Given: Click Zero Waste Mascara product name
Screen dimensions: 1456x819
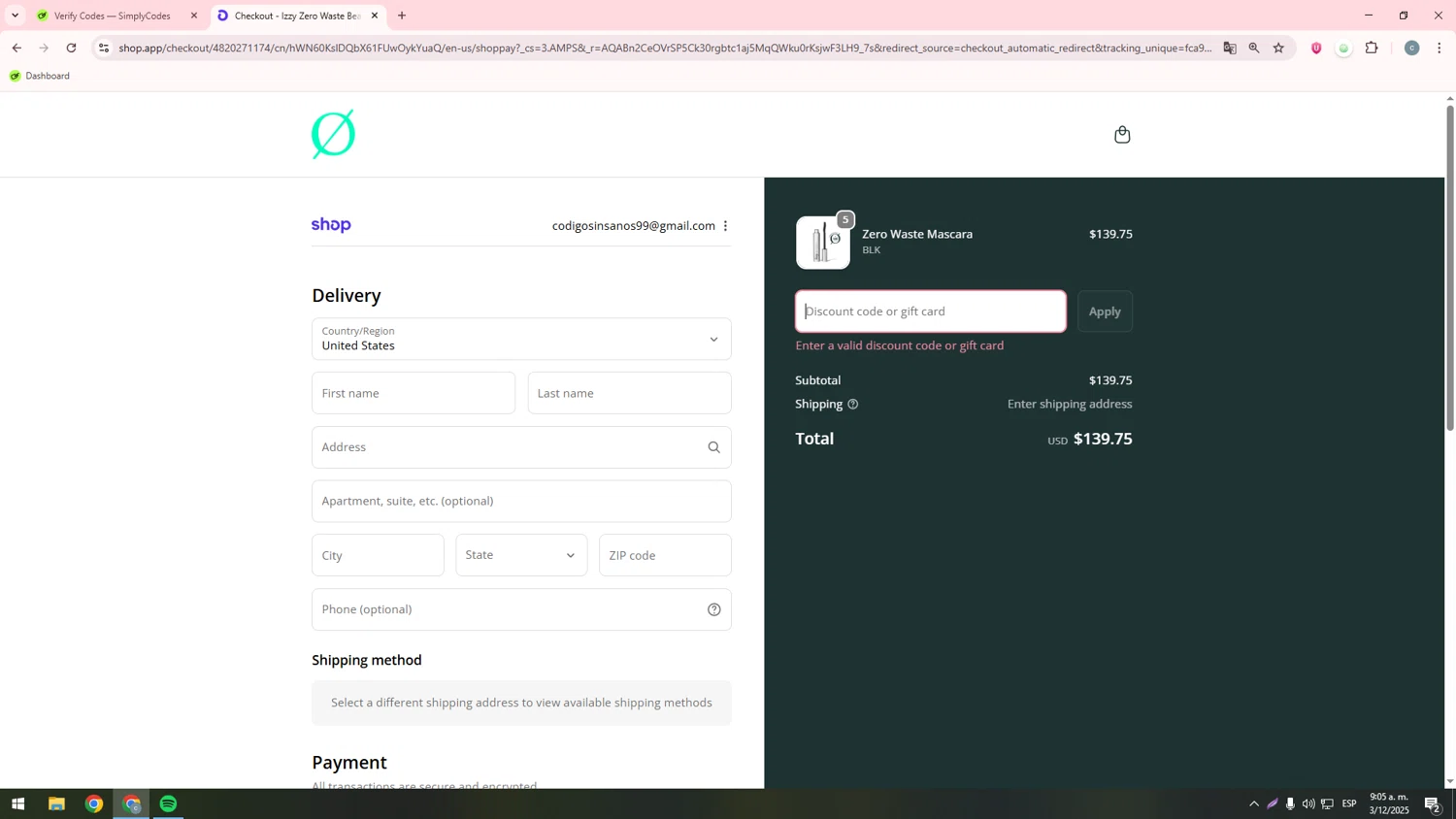Looking at the screenshot, I should pyautogui.click(x=917, y=234).
